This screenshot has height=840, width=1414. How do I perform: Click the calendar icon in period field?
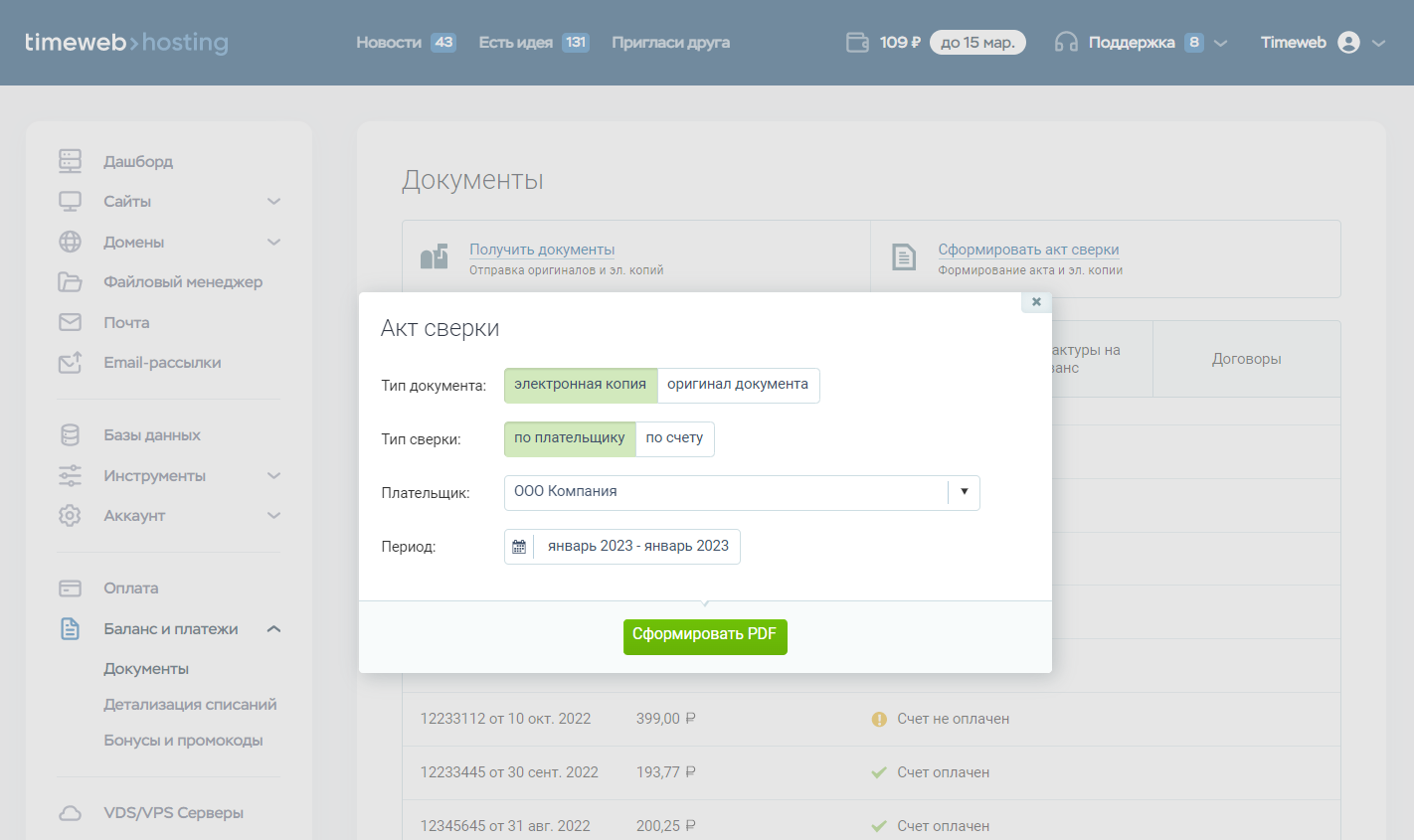pyautogui.click(x=519, y=547)
